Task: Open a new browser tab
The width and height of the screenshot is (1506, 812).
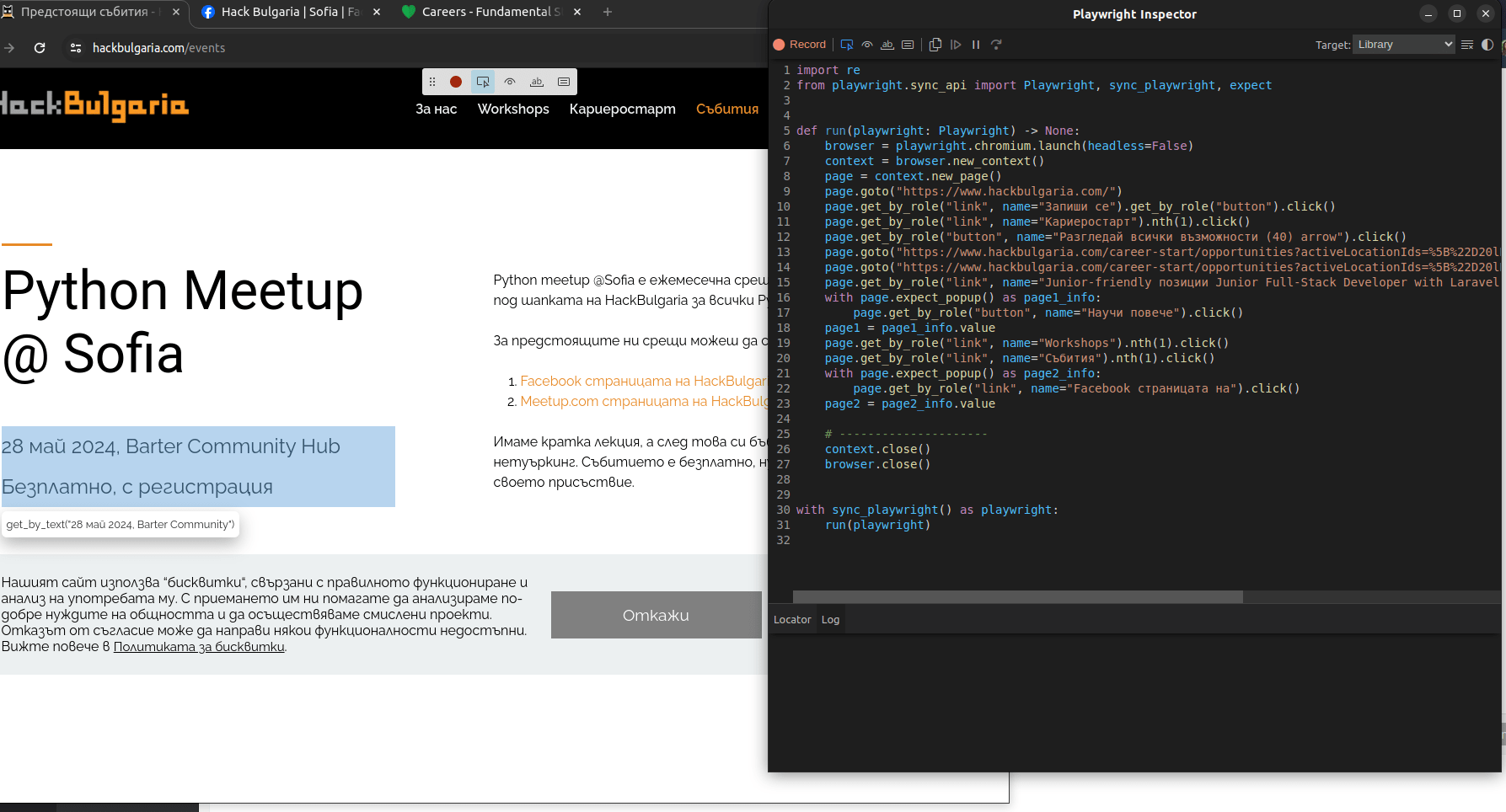Action: (x=608, y=12)
